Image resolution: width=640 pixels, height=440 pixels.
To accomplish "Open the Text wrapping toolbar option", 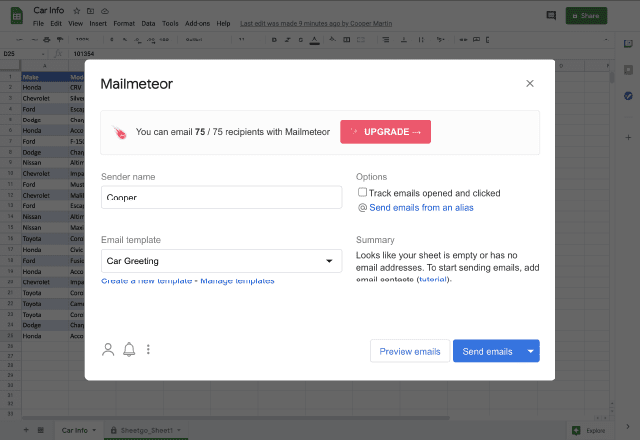I will [421, 40].
